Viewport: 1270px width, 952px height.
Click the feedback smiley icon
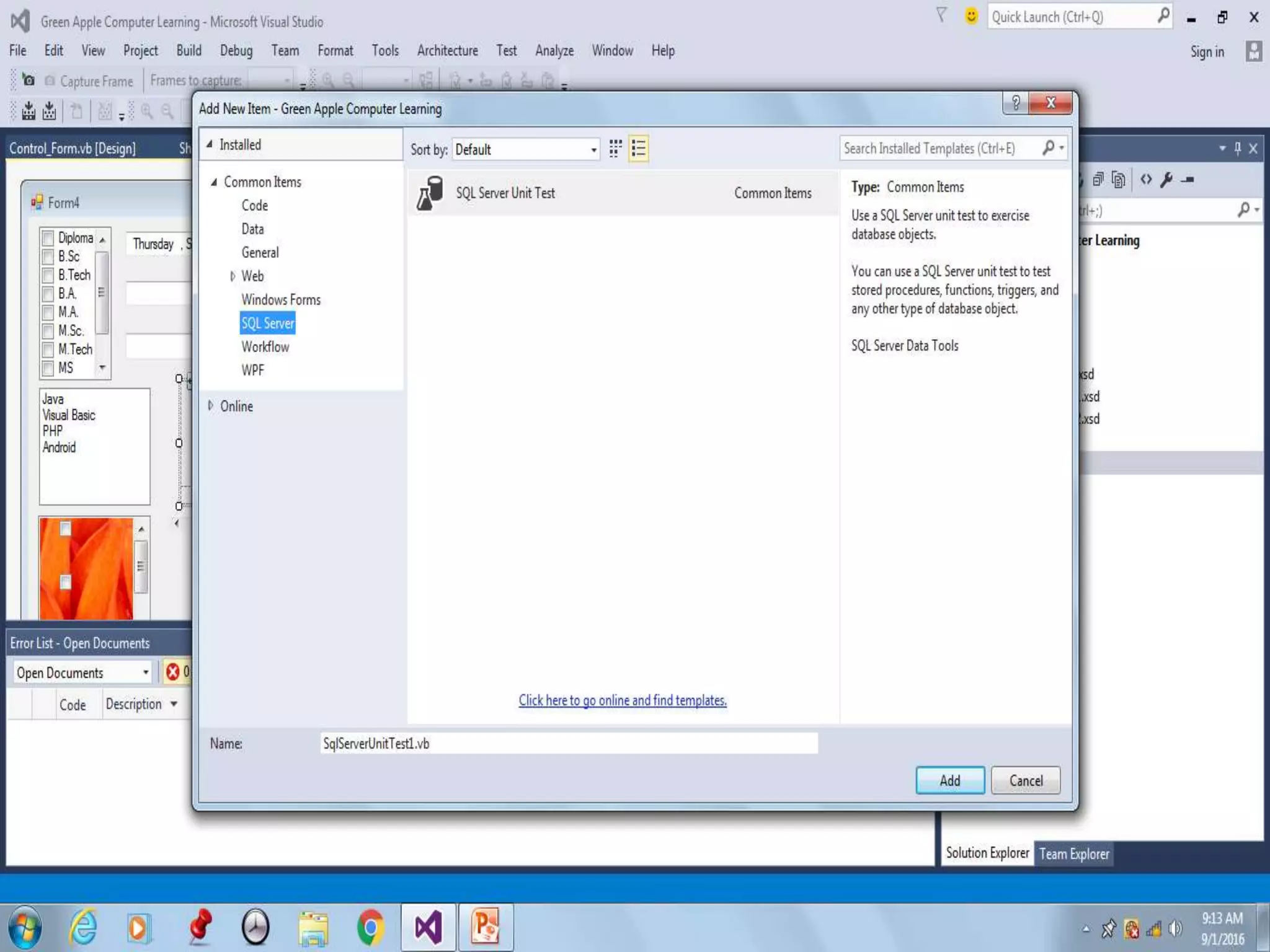971,16
